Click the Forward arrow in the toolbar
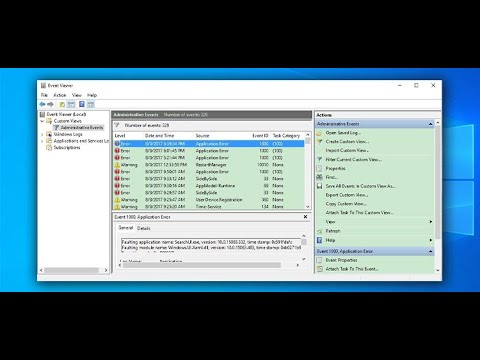Viewport: 480px width, 360px height. coord(50,104)
